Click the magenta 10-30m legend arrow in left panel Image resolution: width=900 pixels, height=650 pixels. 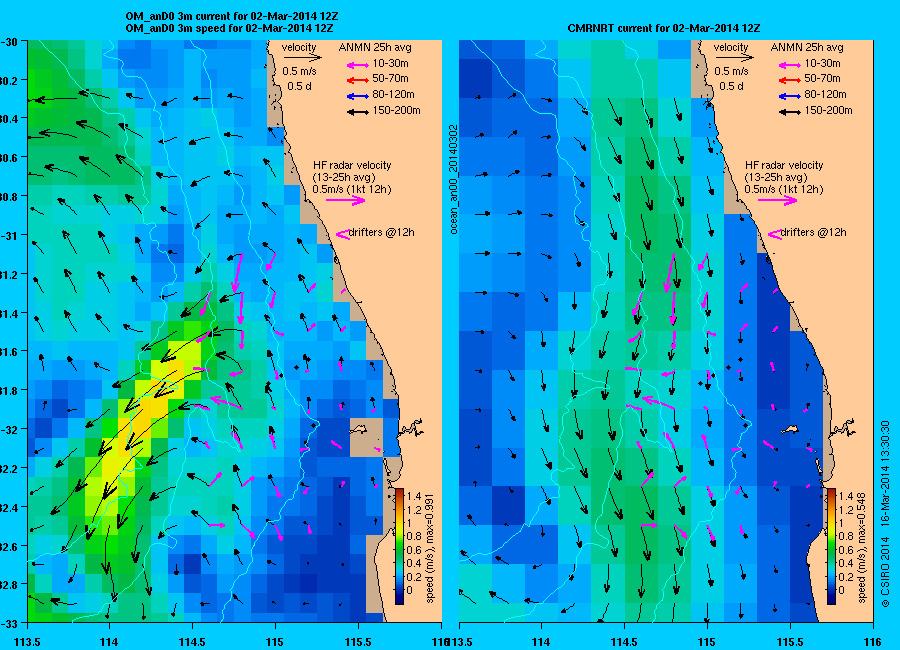pyautogui.click(x=358, y=64)
